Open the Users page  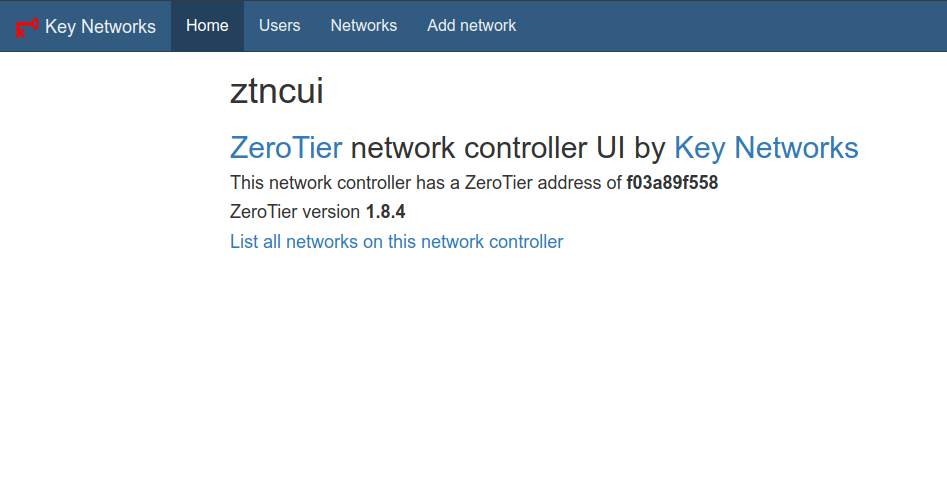(x=279, y=26)
